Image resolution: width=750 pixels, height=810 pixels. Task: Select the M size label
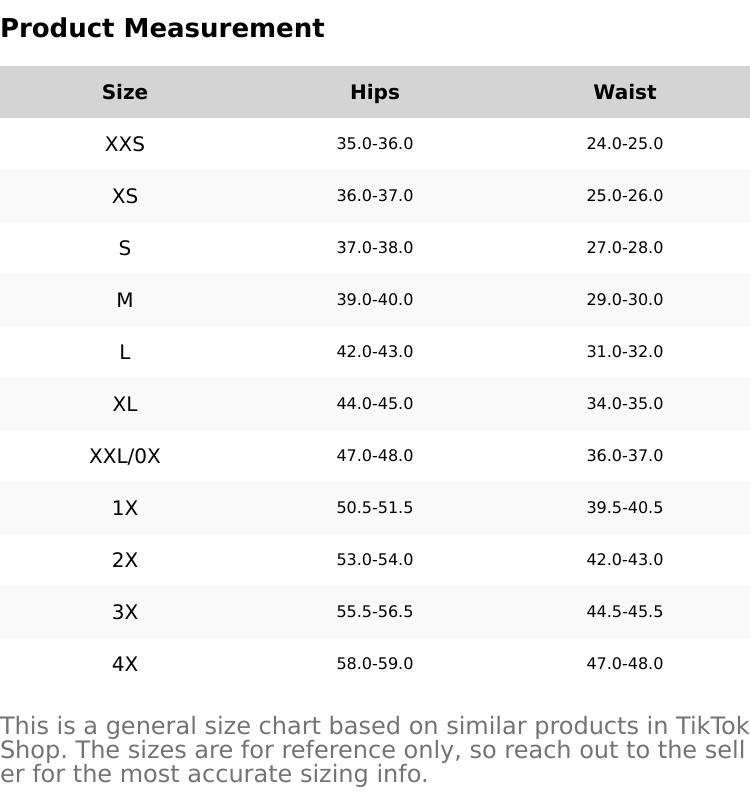point(125,300)
